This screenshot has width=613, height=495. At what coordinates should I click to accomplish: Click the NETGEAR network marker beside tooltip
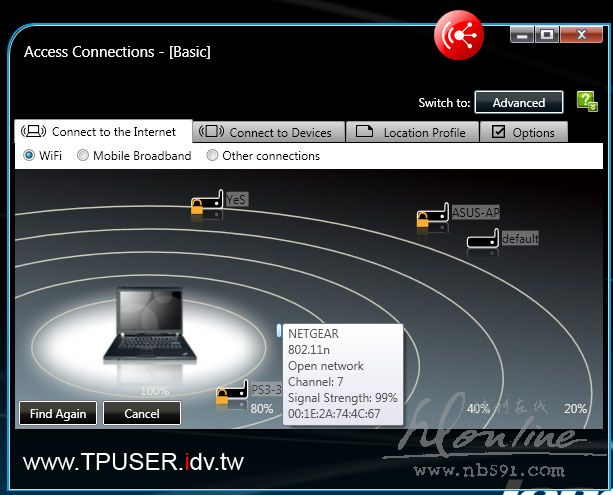click(x=279, y=330)
